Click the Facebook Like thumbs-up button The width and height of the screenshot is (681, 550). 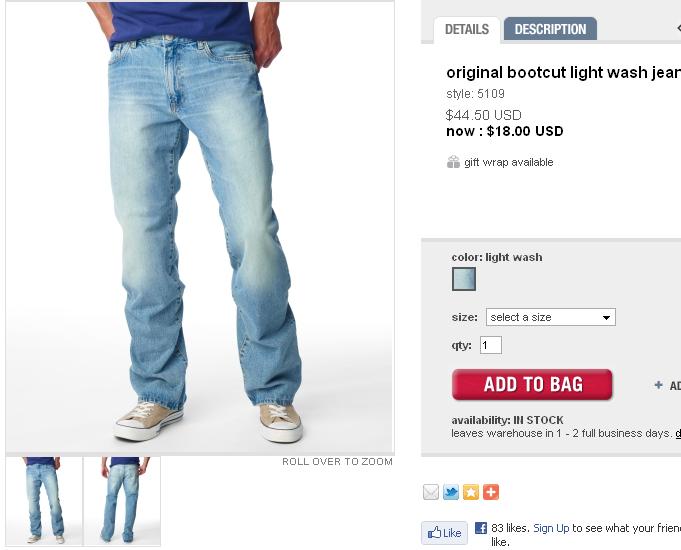click(x=444, y=533)
